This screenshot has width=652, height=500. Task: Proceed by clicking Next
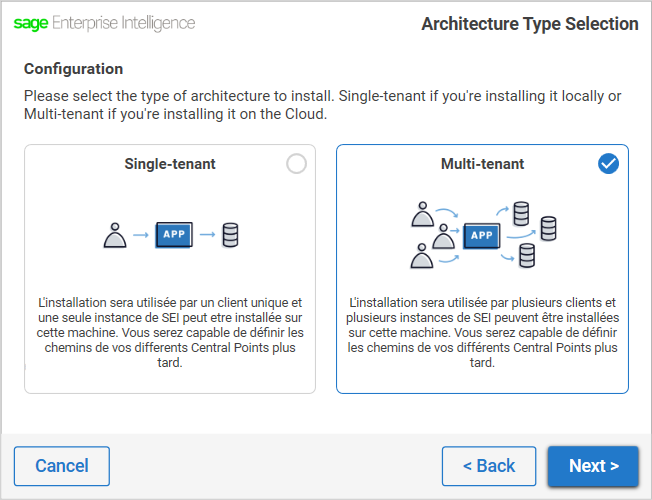593,466
